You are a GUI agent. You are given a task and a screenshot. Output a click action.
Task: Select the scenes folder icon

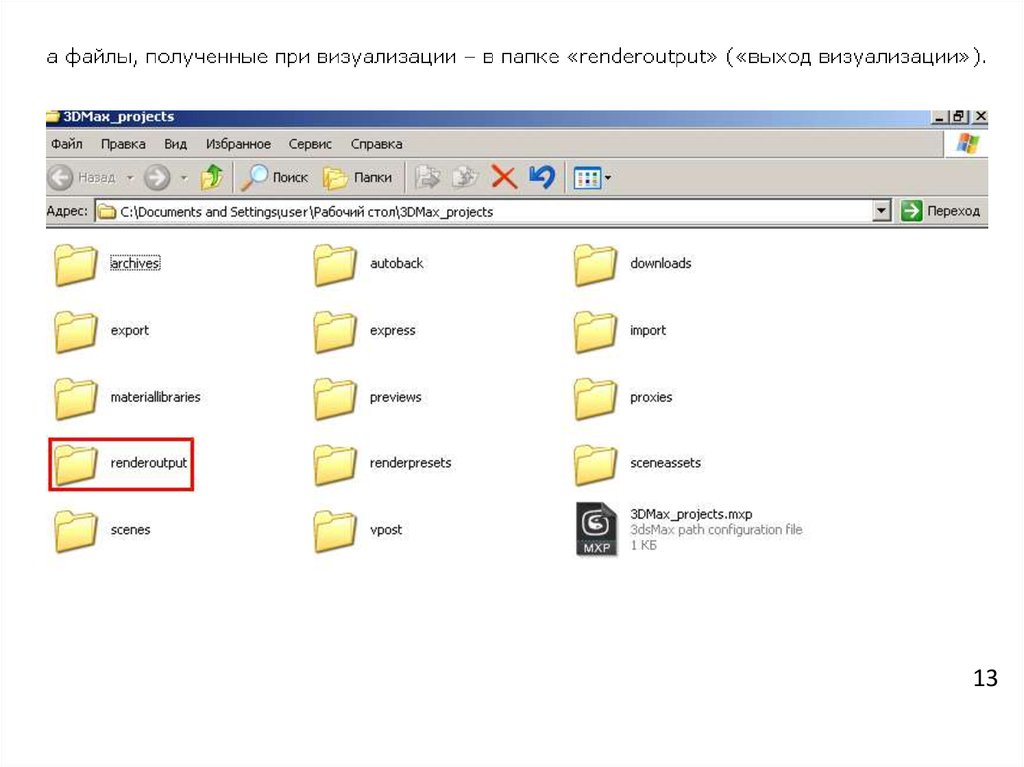[x=75, y=530]
